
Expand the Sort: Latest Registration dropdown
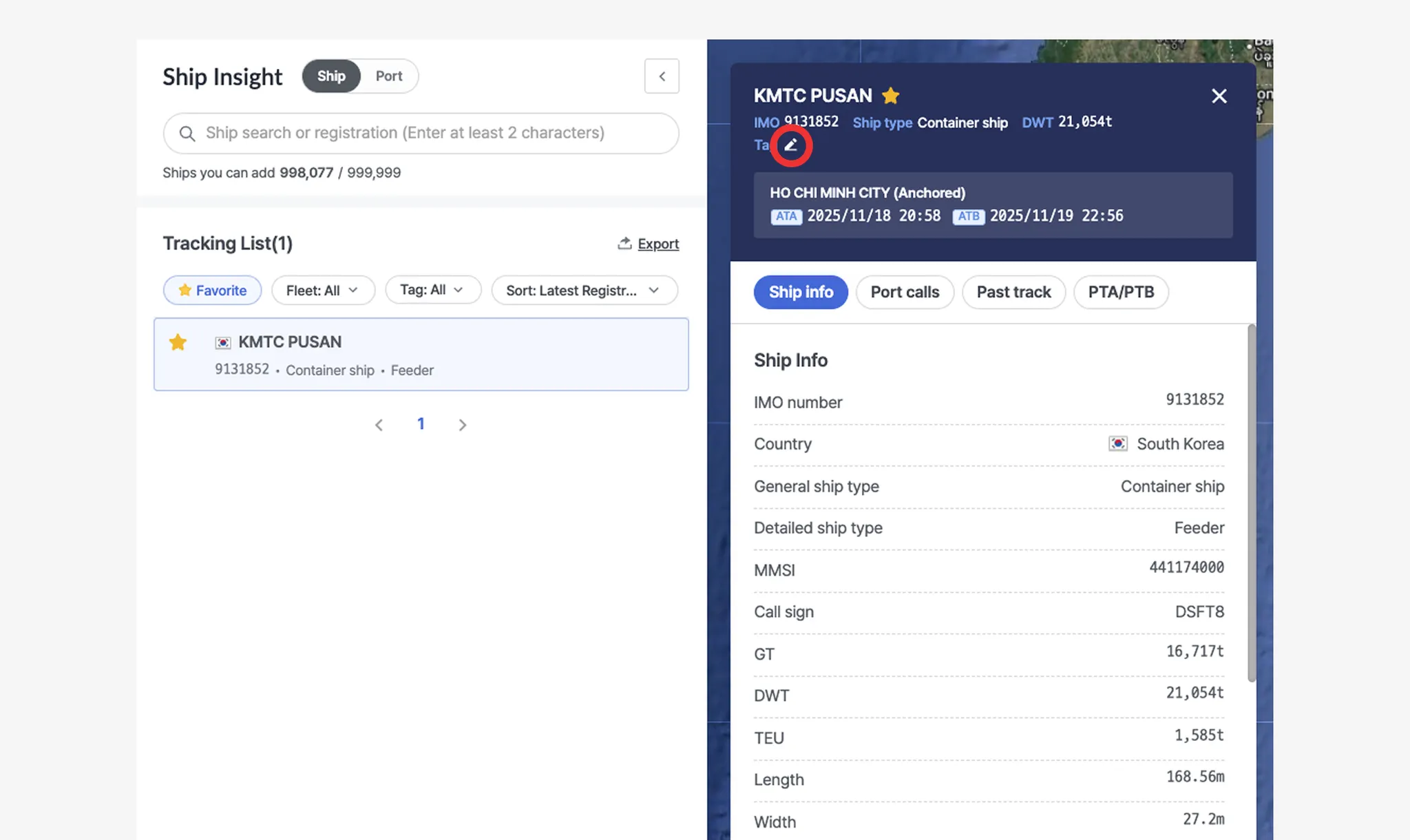tap(584, 291)
